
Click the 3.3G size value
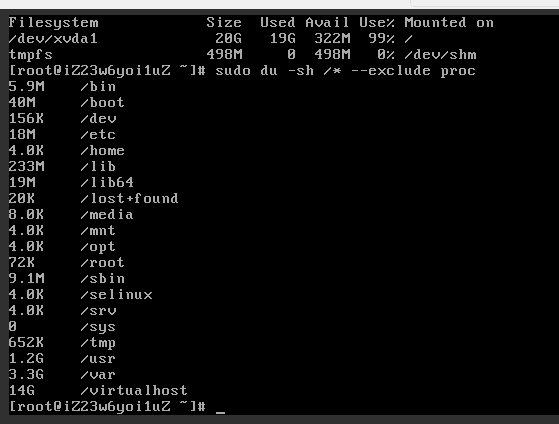click(26, 374)
